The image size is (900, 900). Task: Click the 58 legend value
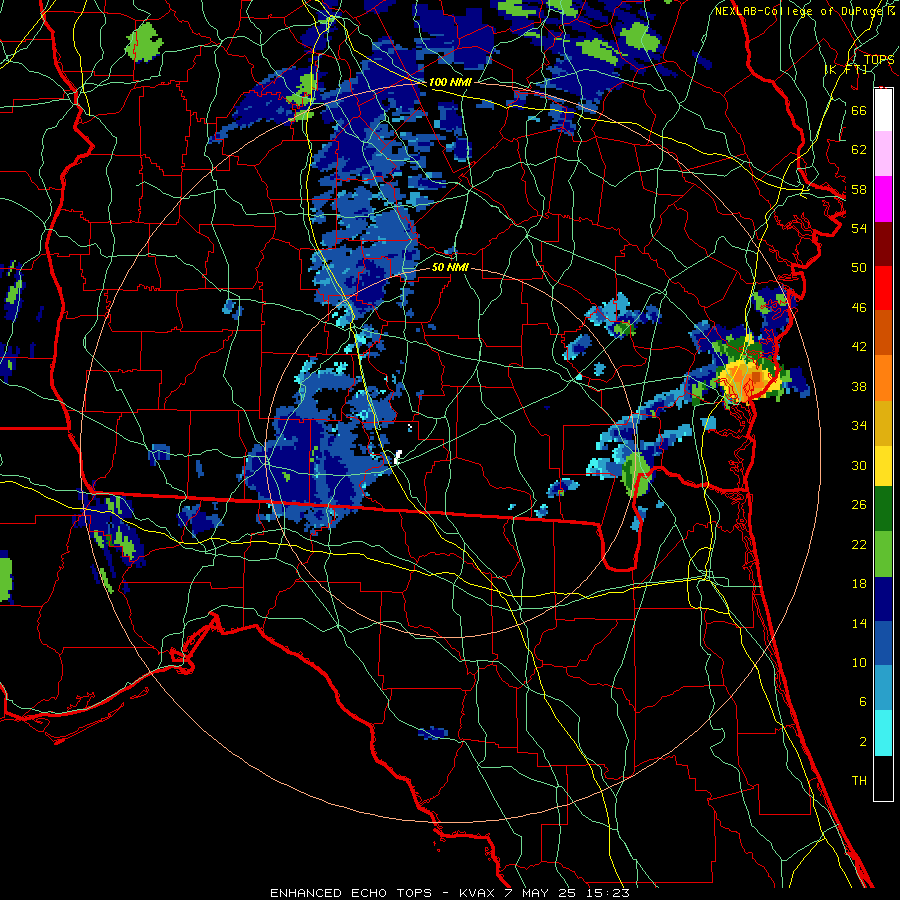point(859,189)
